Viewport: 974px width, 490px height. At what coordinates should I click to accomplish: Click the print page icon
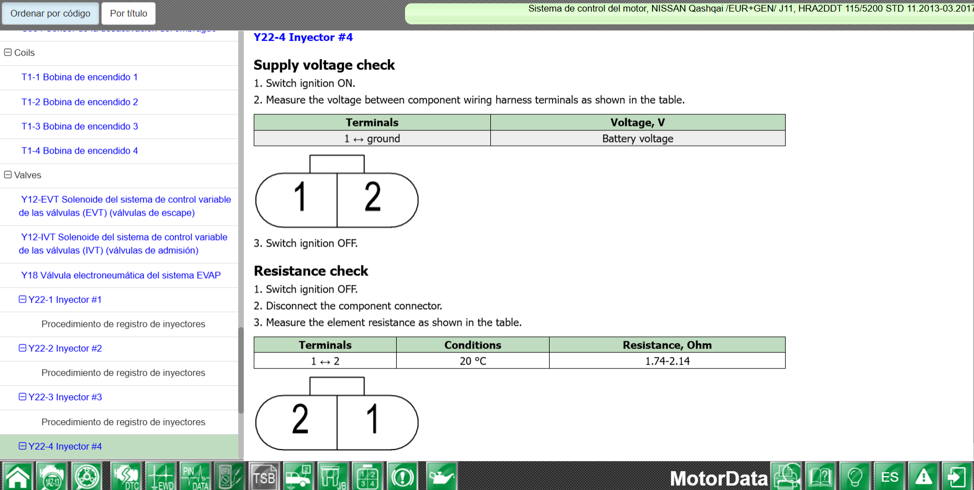point(787,476)
